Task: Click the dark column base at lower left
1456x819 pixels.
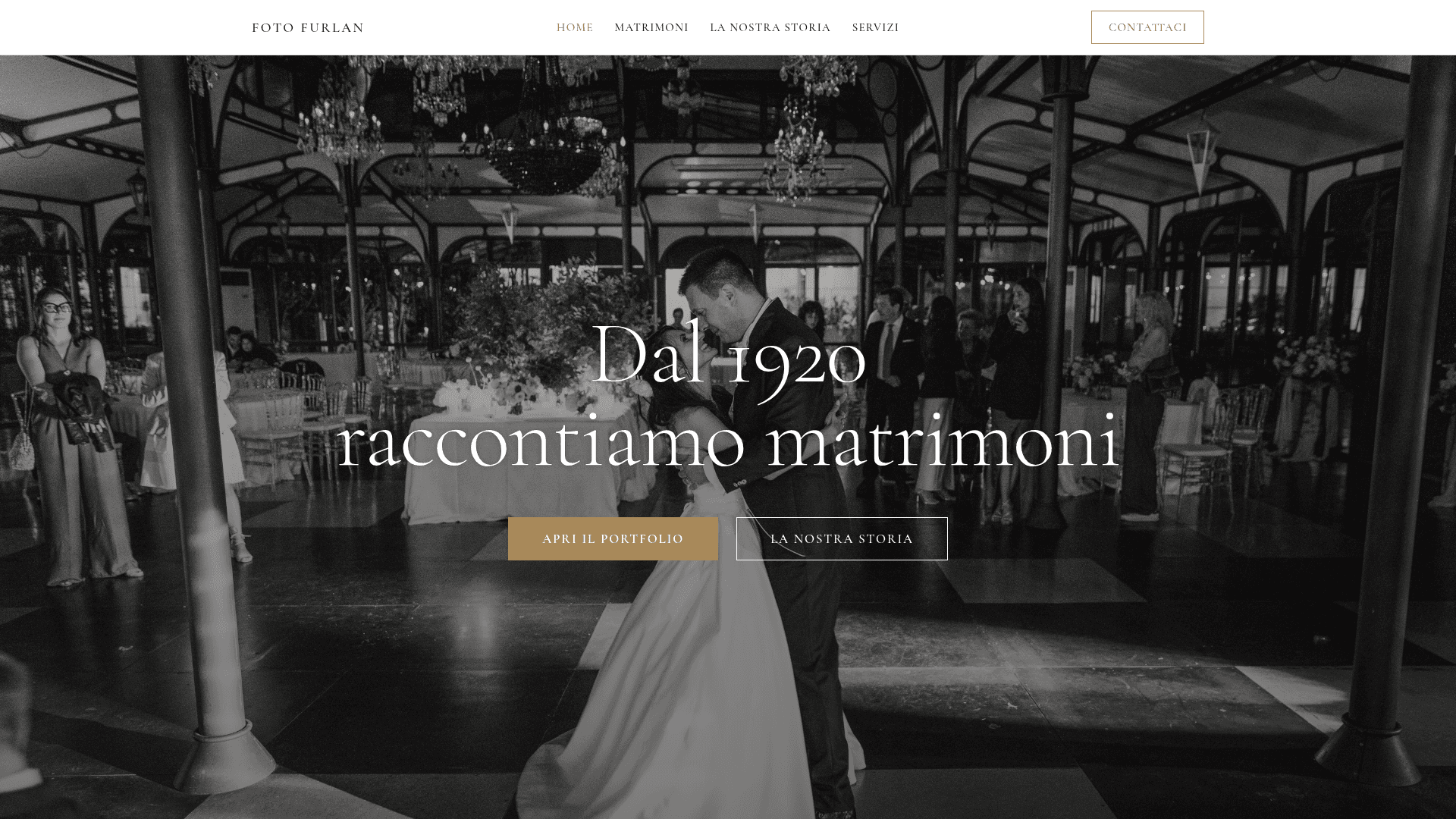Action: click(x=216, y=755)
